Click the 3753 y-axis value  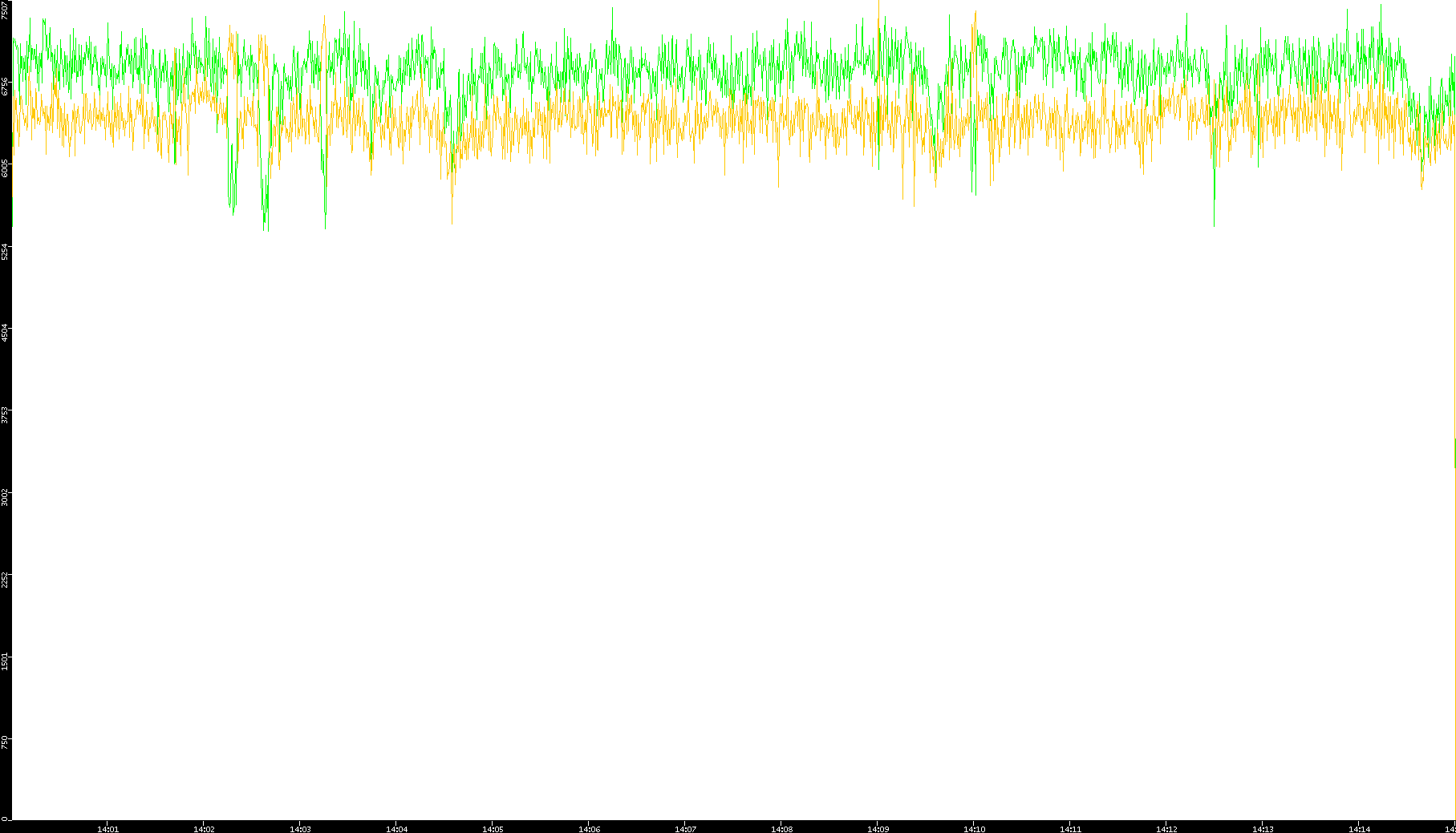tap(6, 415)
